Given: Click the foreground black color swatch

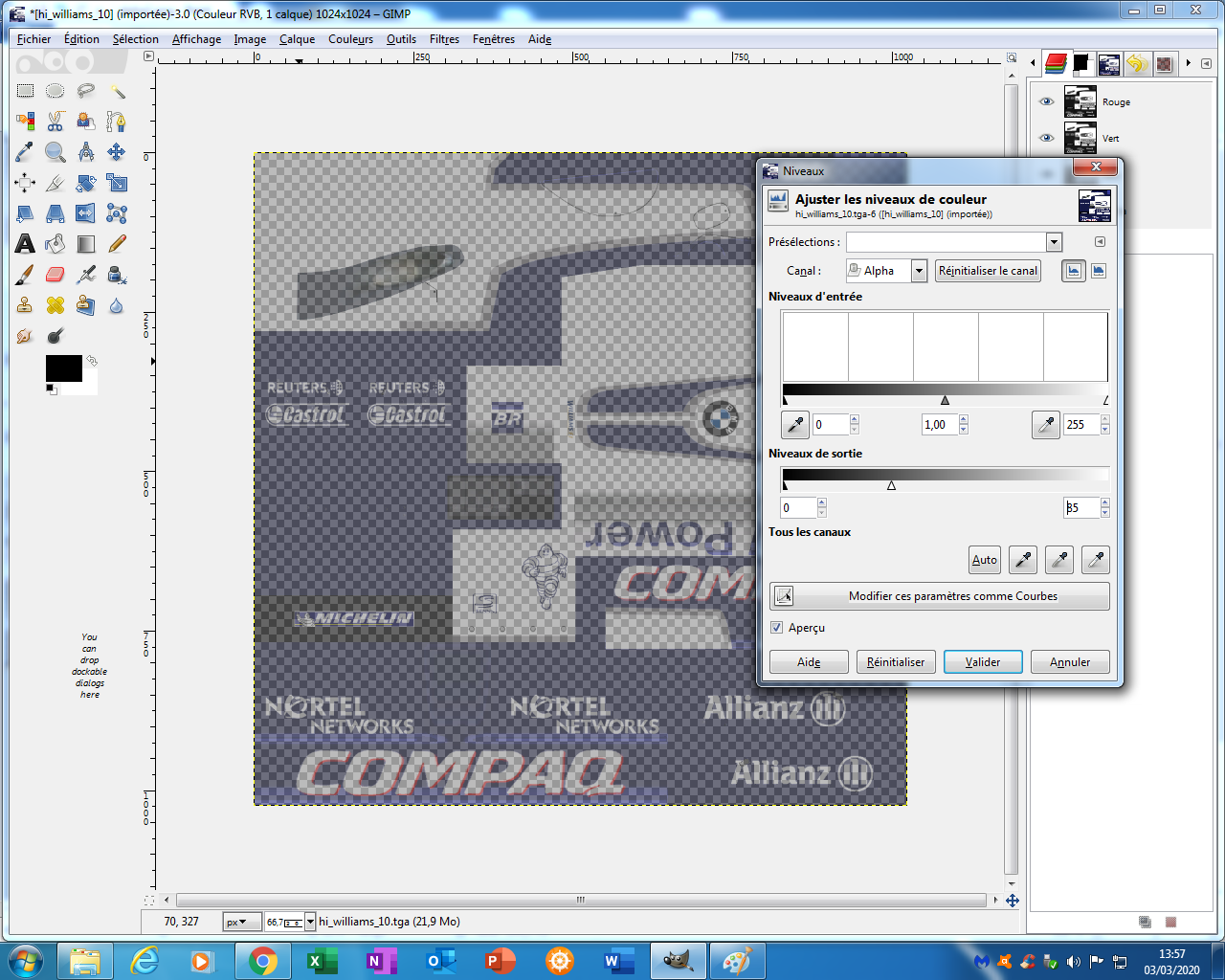Looking at the screenshot, I should 63,368.
